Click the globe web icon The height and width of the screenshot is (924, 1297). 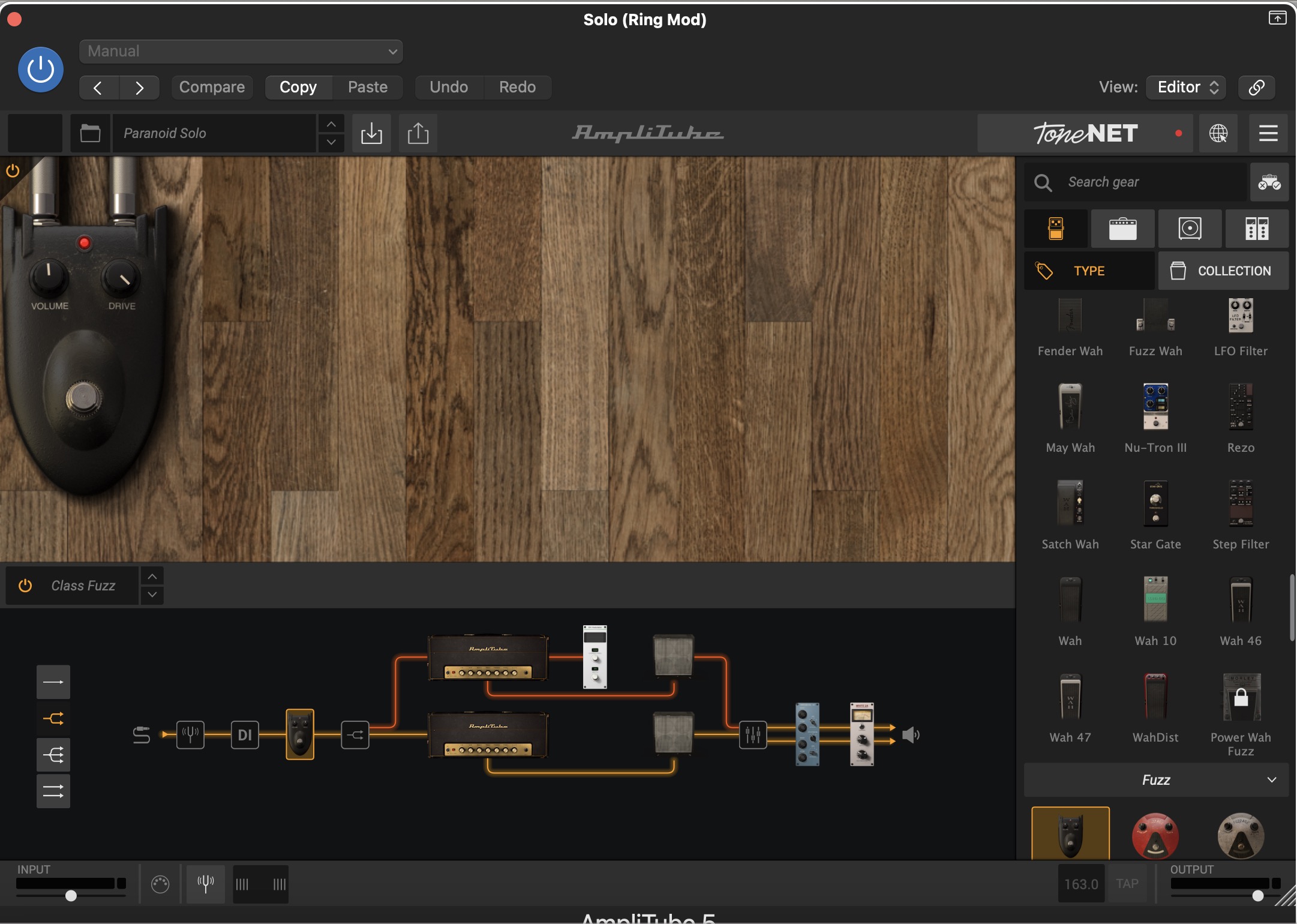(x=1218, y=133)
